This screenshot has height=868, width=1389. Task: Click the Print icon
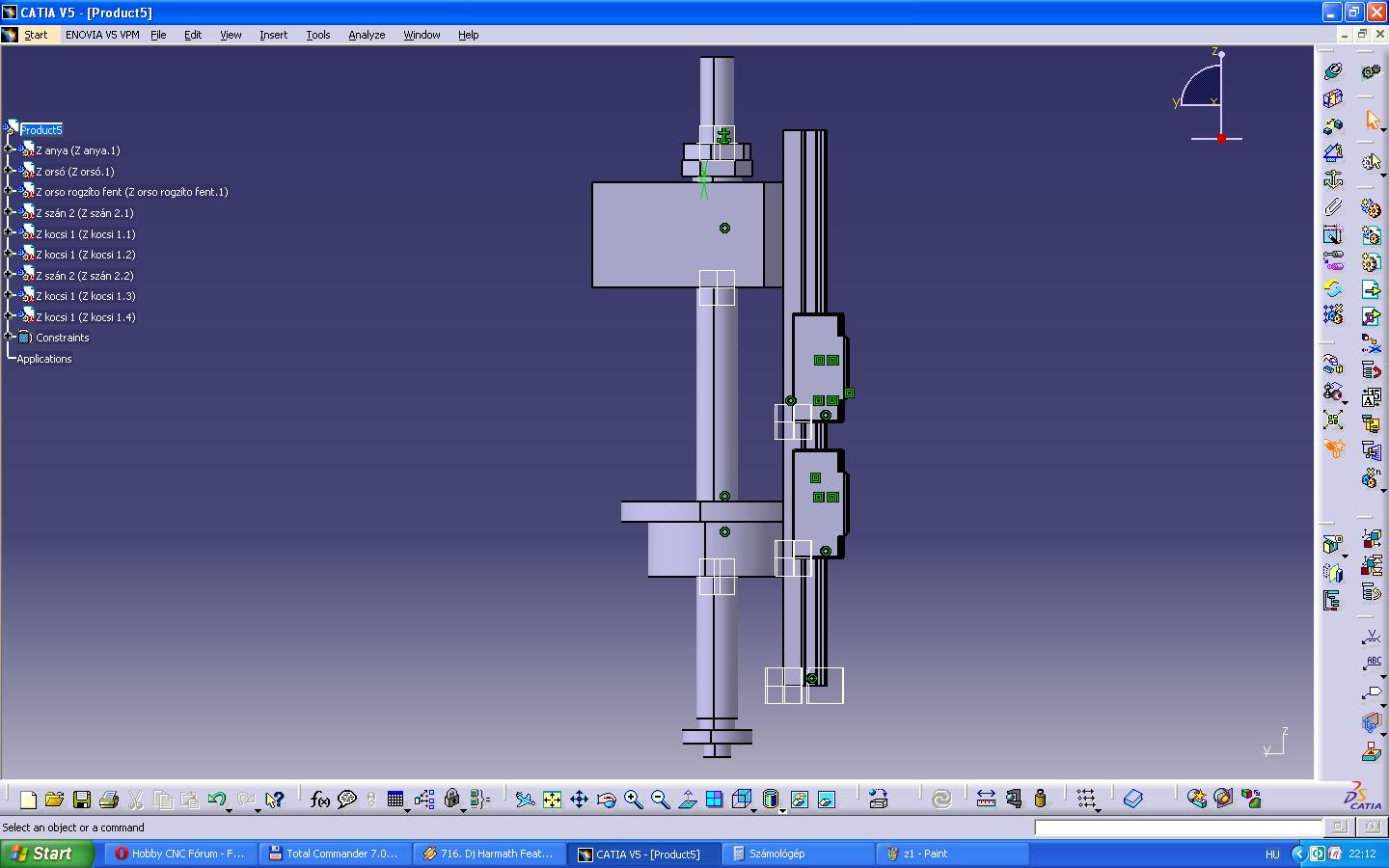coord(109,800)
